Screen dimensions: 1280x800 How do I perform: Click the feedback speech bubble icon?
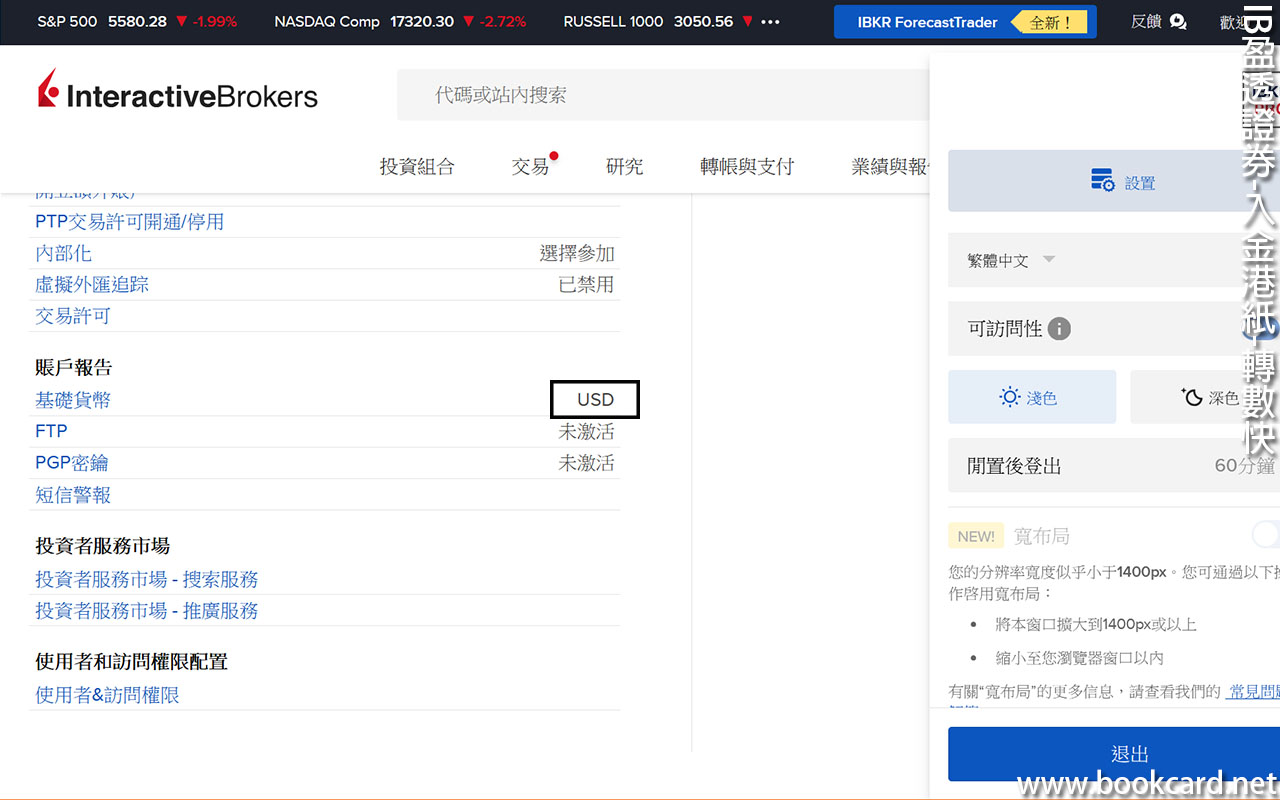pos(1178,22)
